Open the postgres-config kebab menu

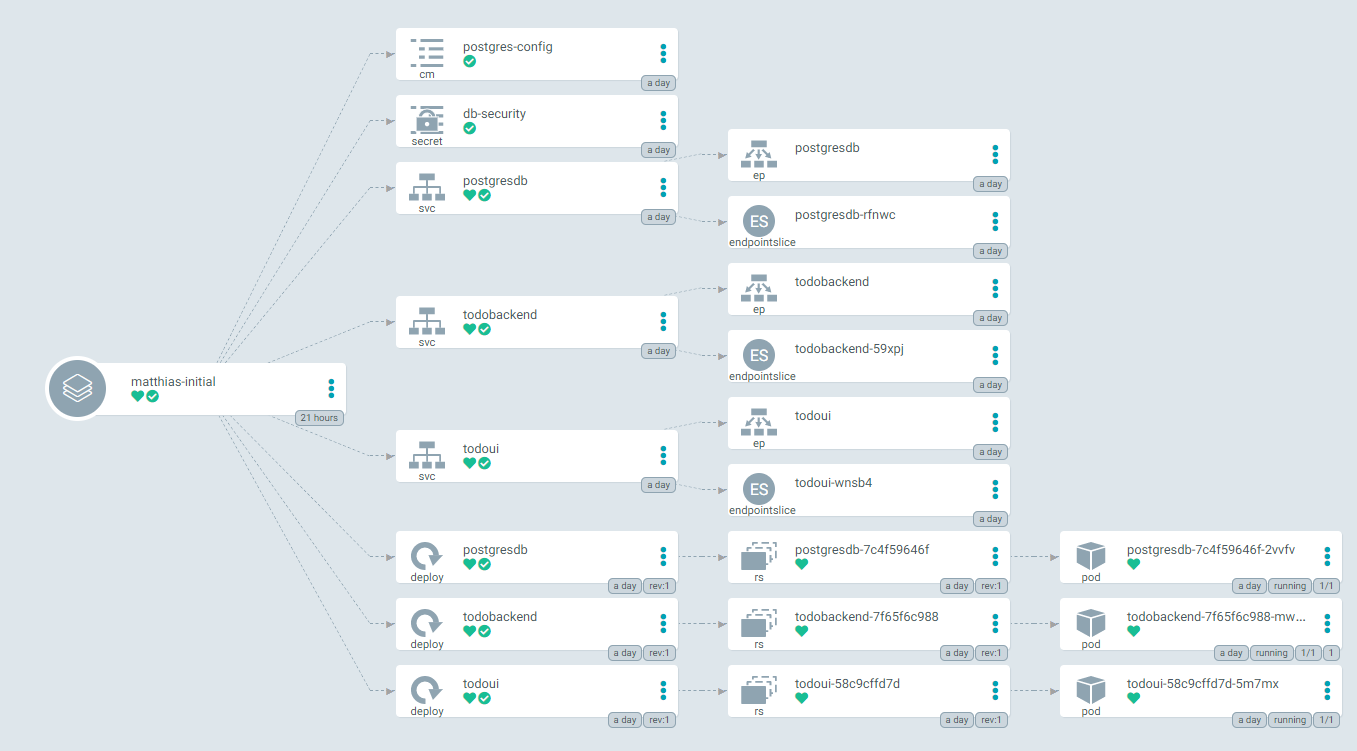tap(663, 53)
